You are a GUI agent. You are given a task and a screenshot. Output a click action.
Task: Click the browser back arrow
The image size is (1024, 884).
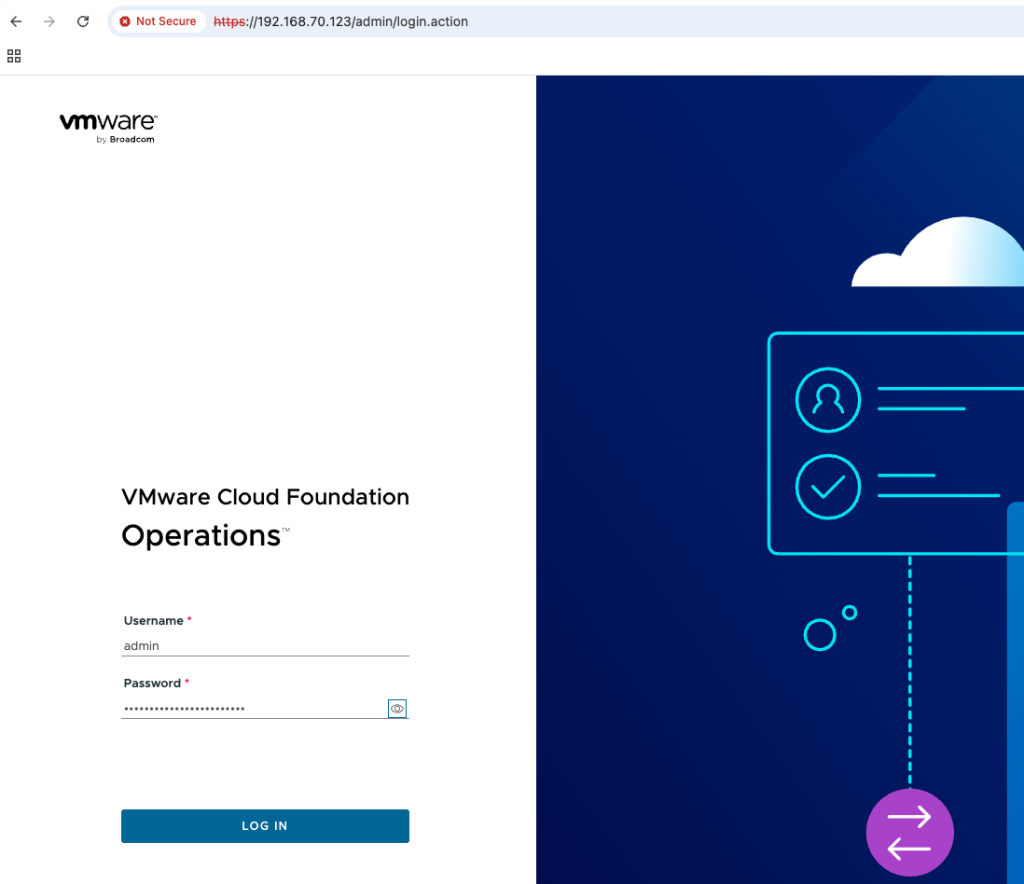coord(16,21)
